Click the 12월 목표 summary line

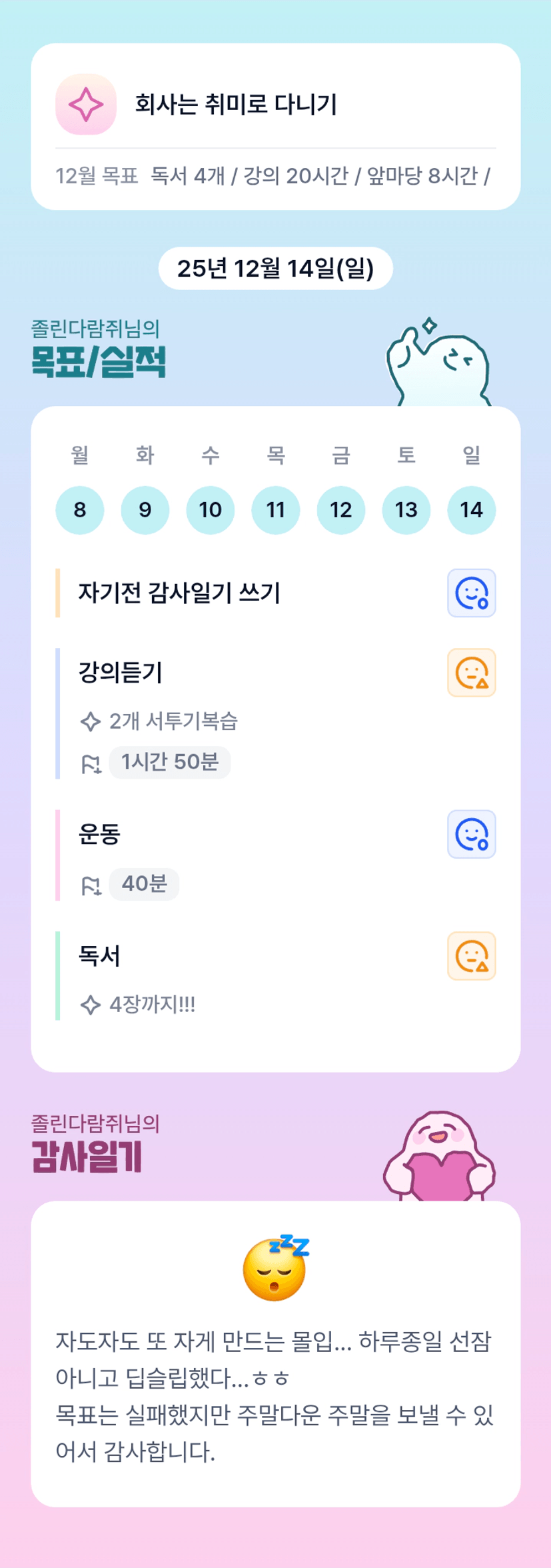(x=273, y=176)
